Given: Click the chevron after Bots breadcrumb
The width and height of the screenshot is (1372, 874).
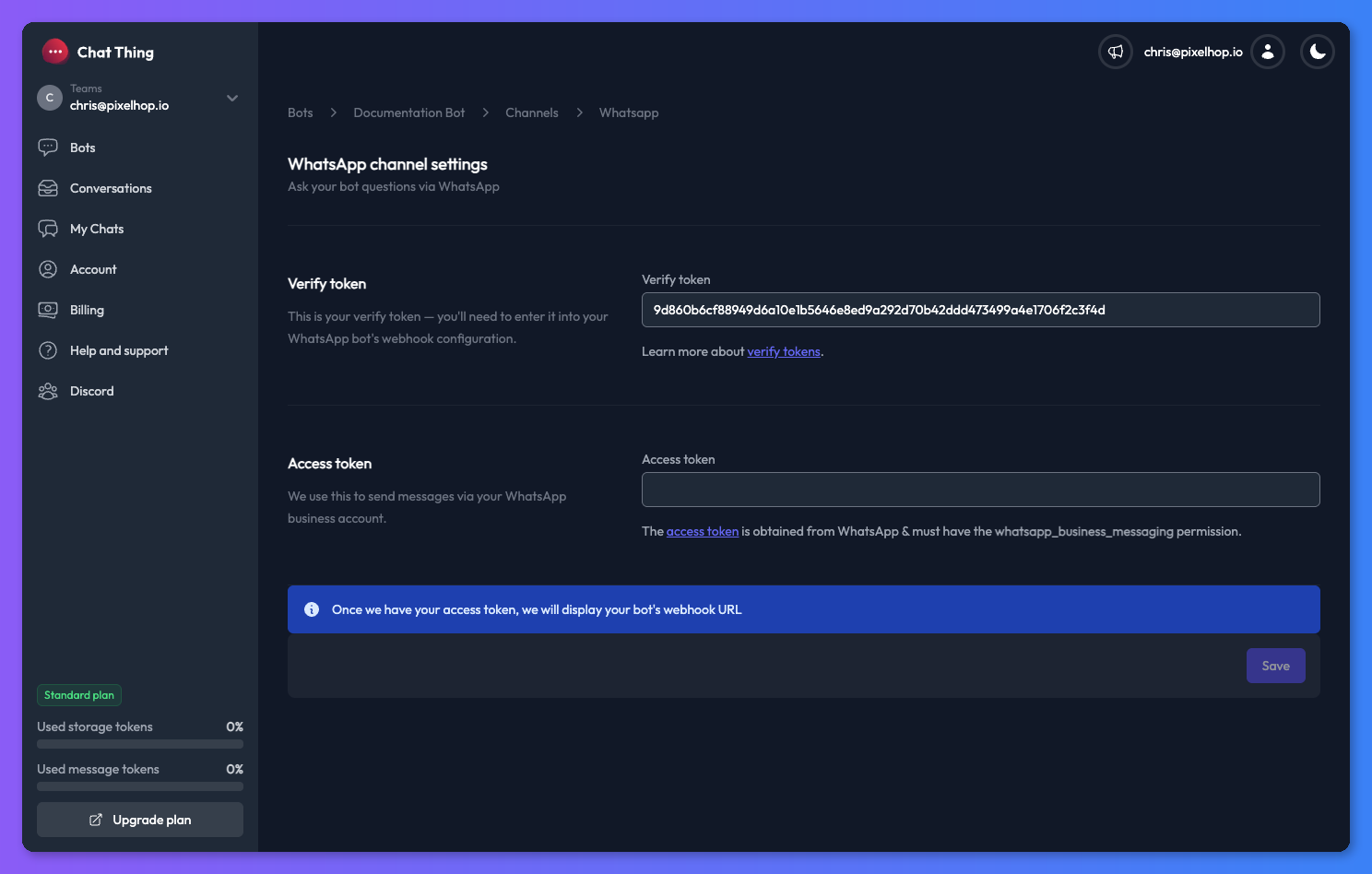Looking at the screenshot, I should 334,112.
